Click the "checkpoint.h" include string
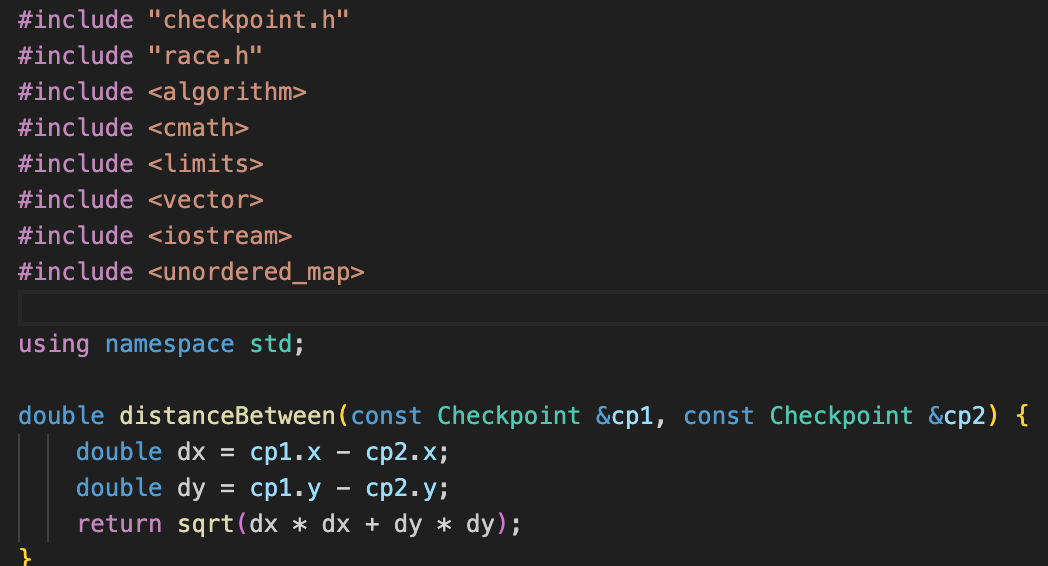Screen dimensions: 1048x566 point(248,20)
